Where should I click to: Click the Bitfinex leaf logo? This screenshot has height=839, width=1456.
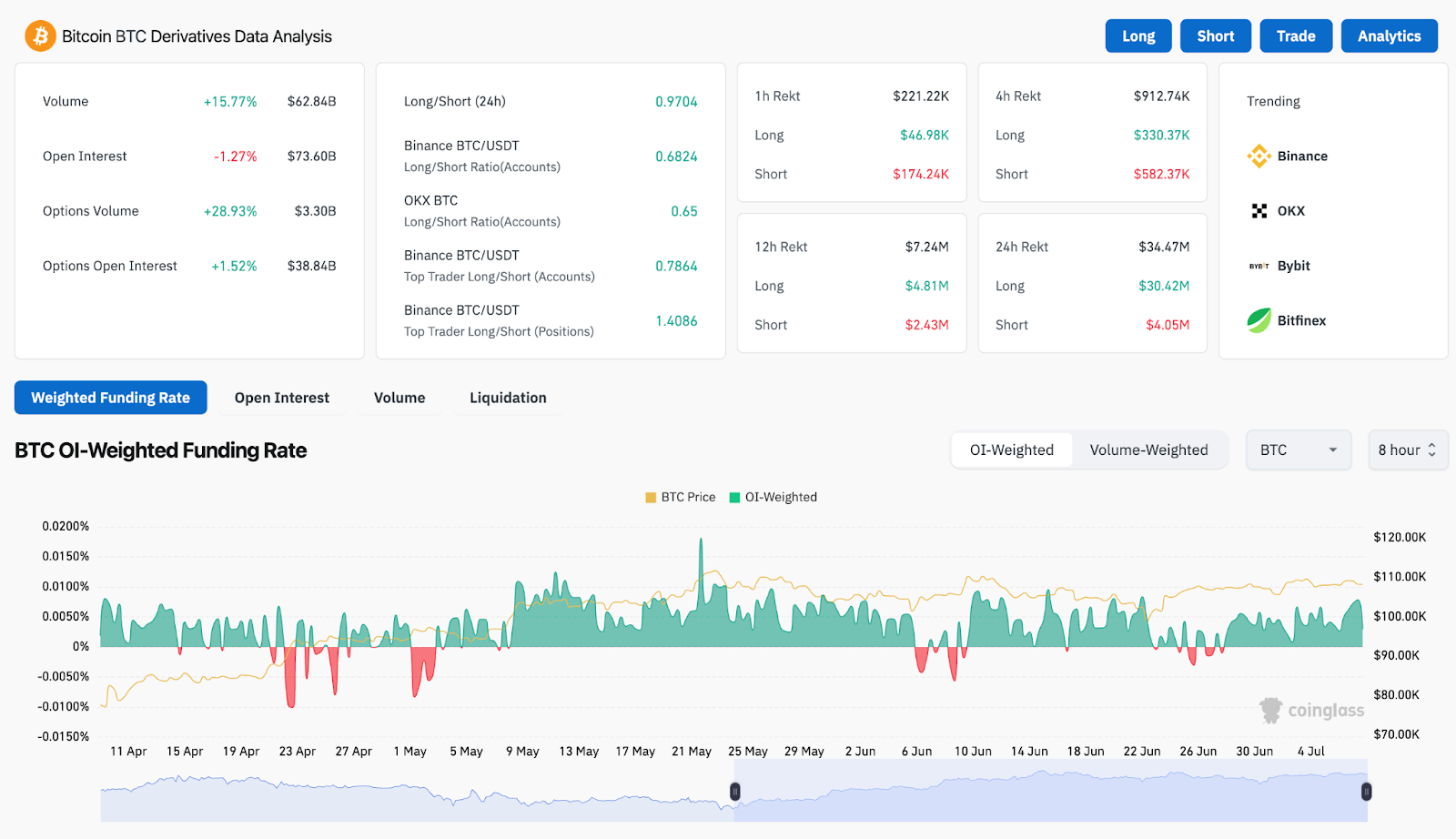[x=1259, y=320]
